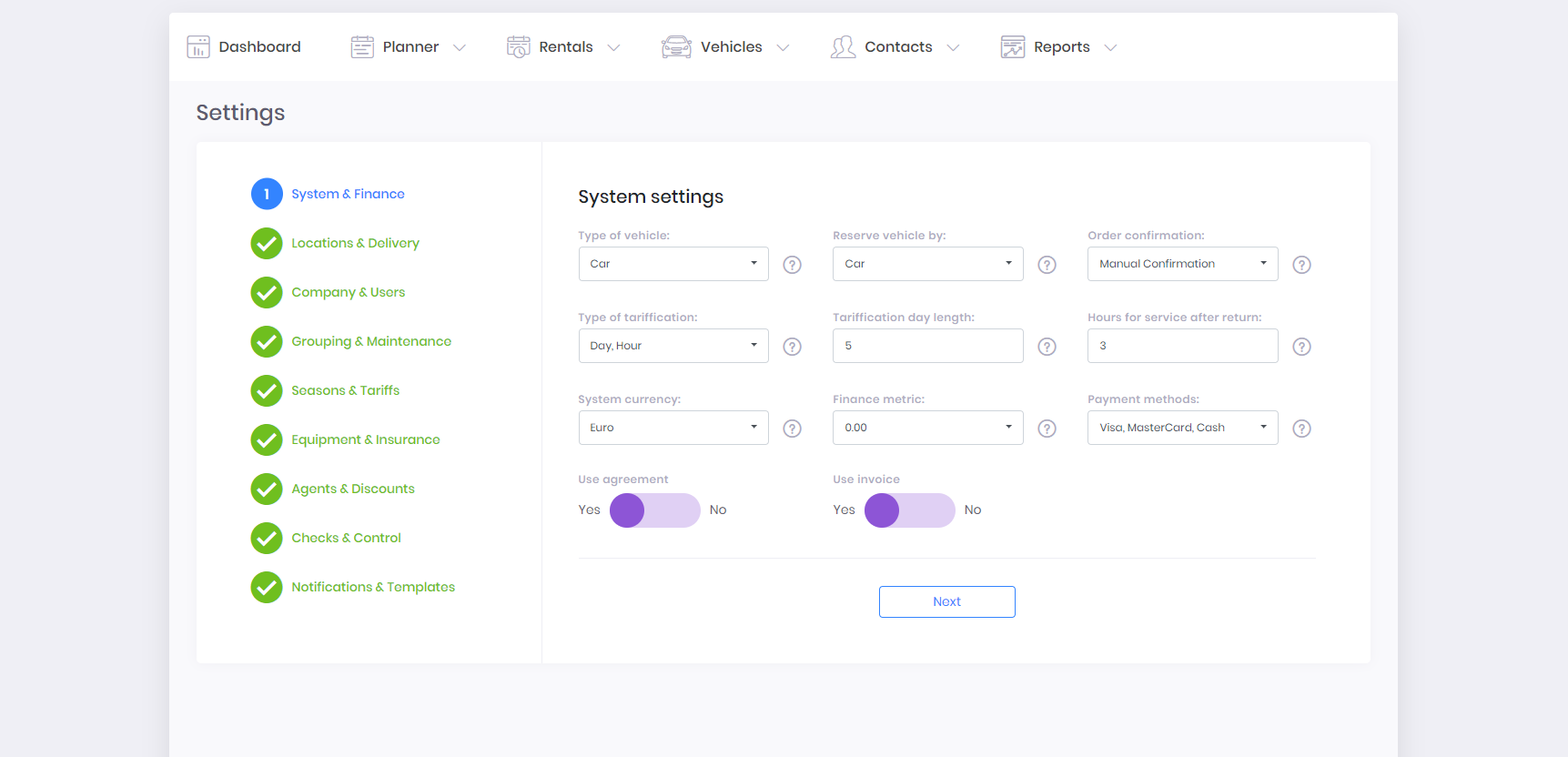Open Checks & Control settings step
This screenshot has width=1568, height=757.
(346, 538)
